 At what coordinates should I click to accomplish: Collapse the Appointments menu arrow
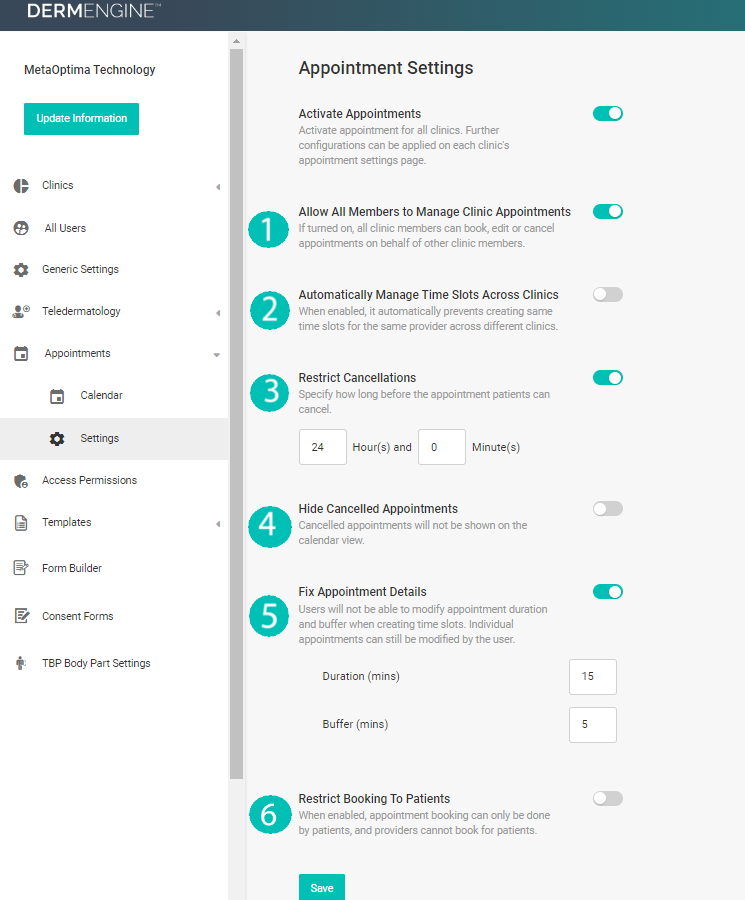click(216, 355)
